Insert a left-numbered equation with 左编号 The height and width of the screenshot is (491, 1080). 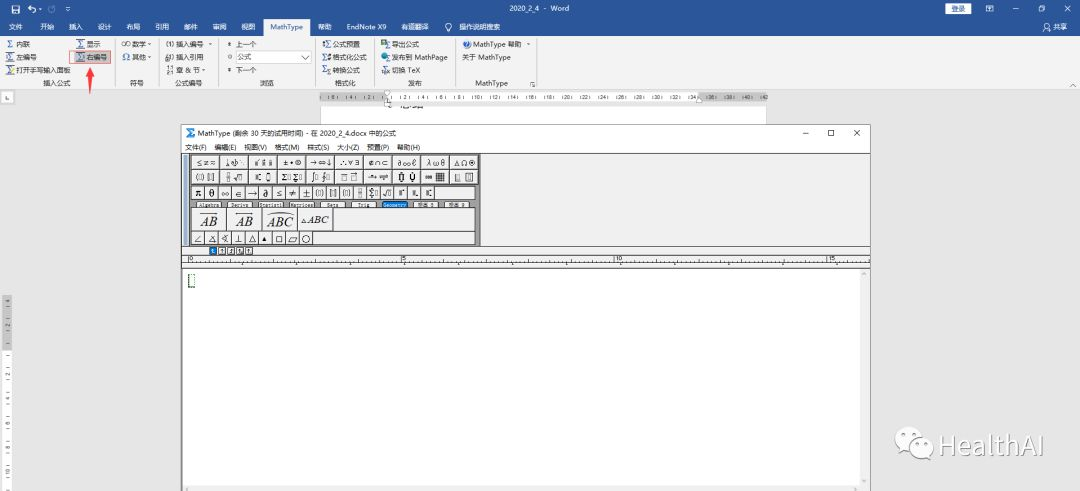click(x=21, y=57)
